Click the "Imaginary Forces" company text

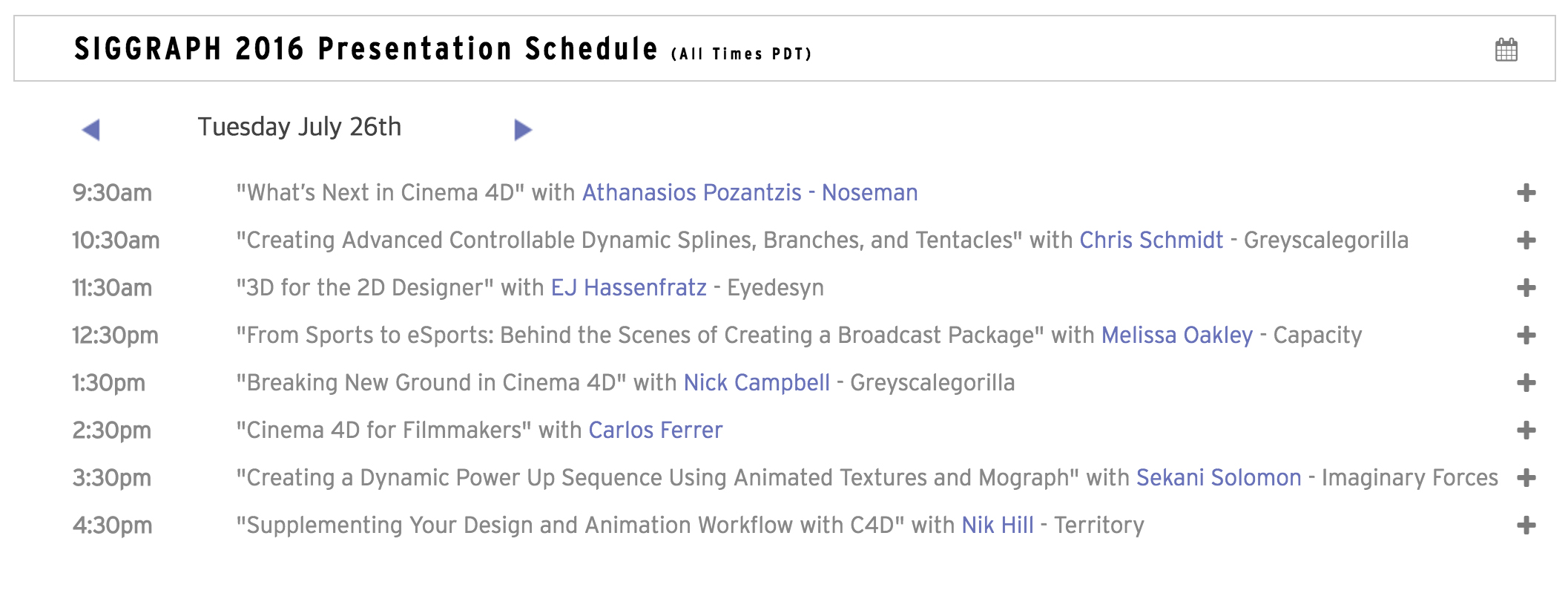click(1410, 478)
